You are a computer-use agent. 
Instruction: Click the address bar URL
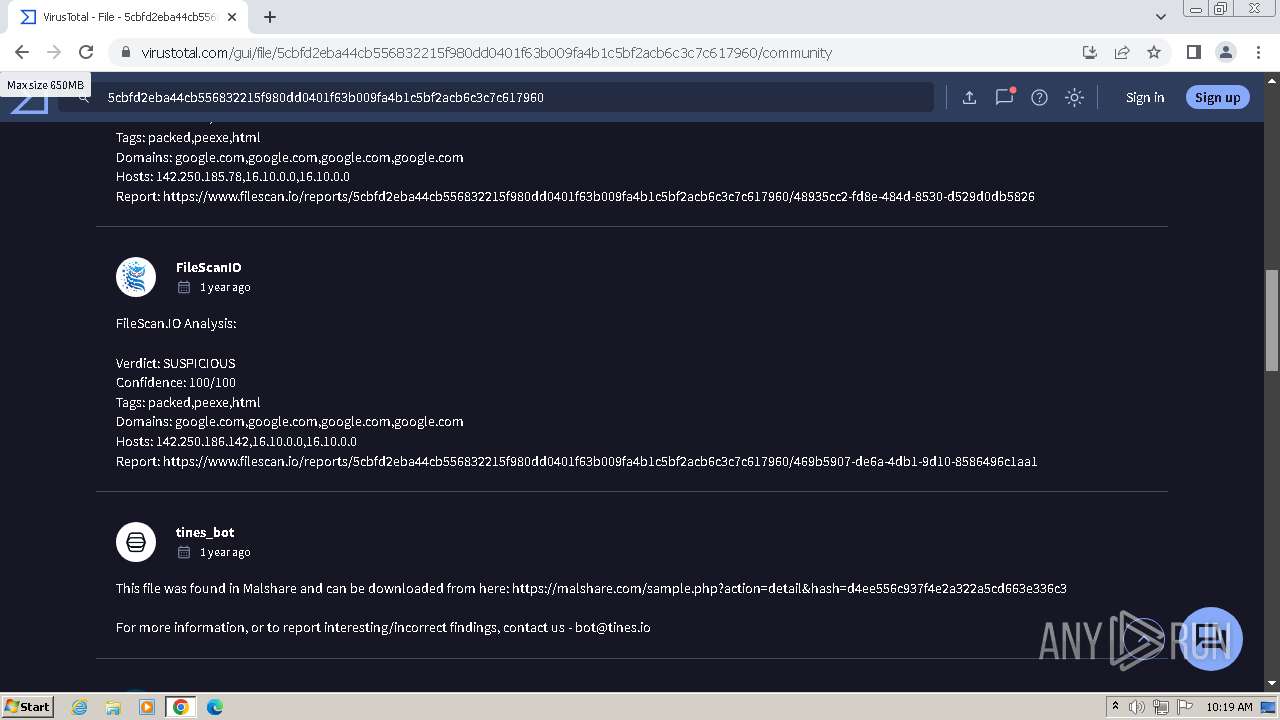pyautogui.click(x=486, y=53)
